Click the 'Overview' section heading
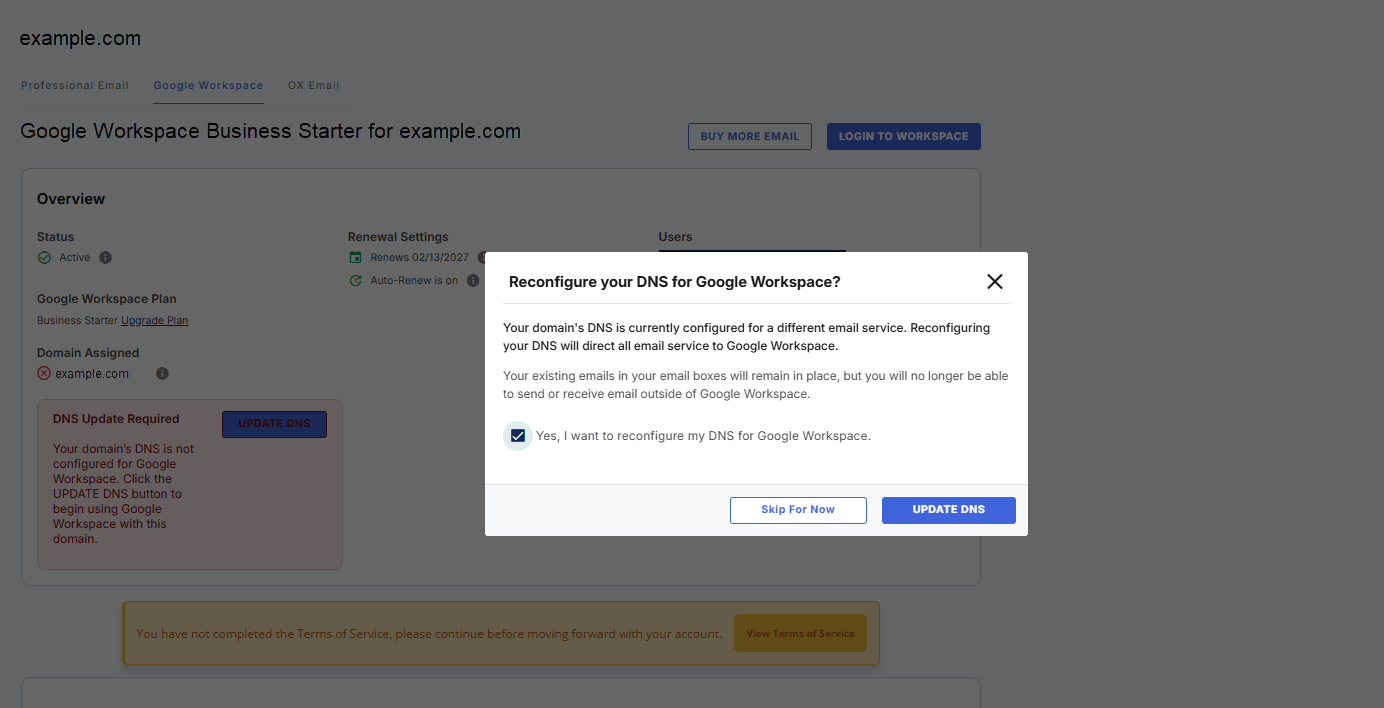Screen dimensions: 1384x708 [71, 199]
